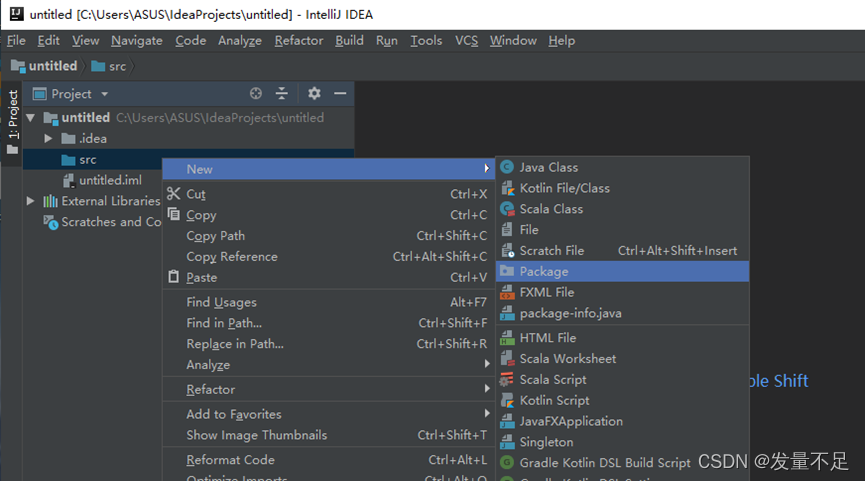
Task: Collapse the untitled project root node
Action: pyautogui.click(x=31, y=117)
